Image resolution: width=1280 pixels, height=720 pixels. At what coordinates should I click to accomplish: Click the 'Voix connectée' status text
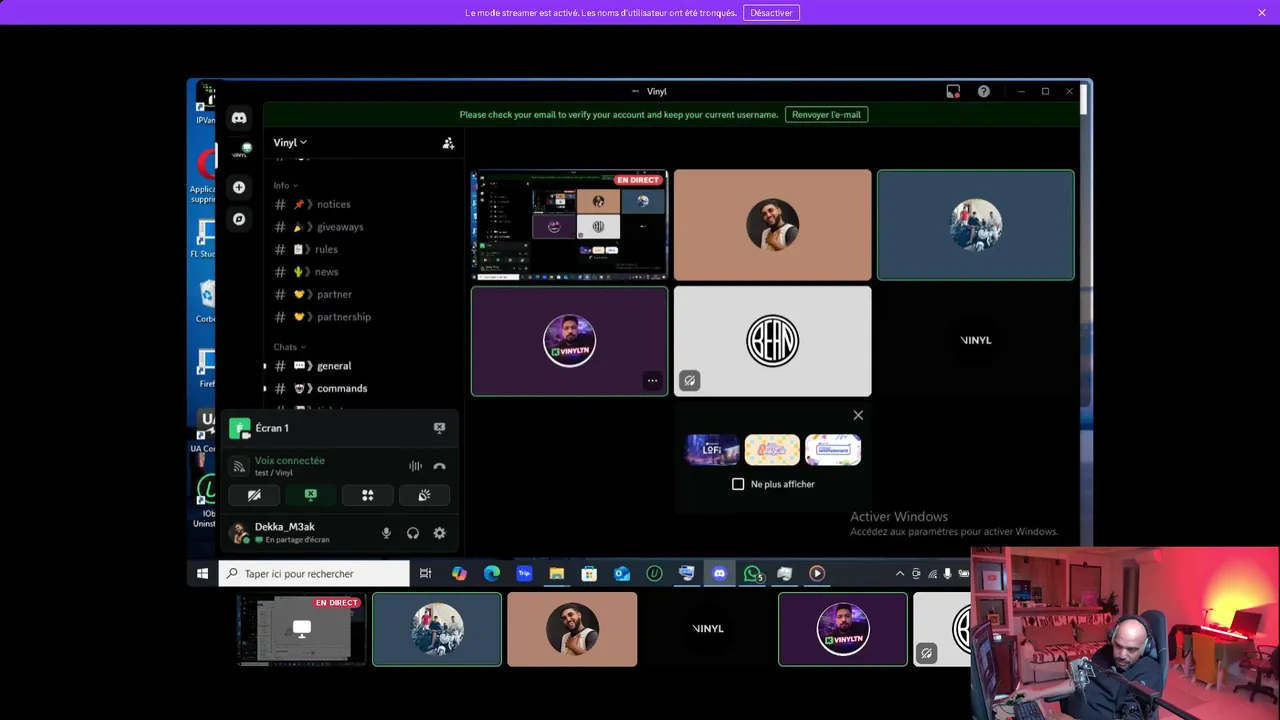click(290, 461)
